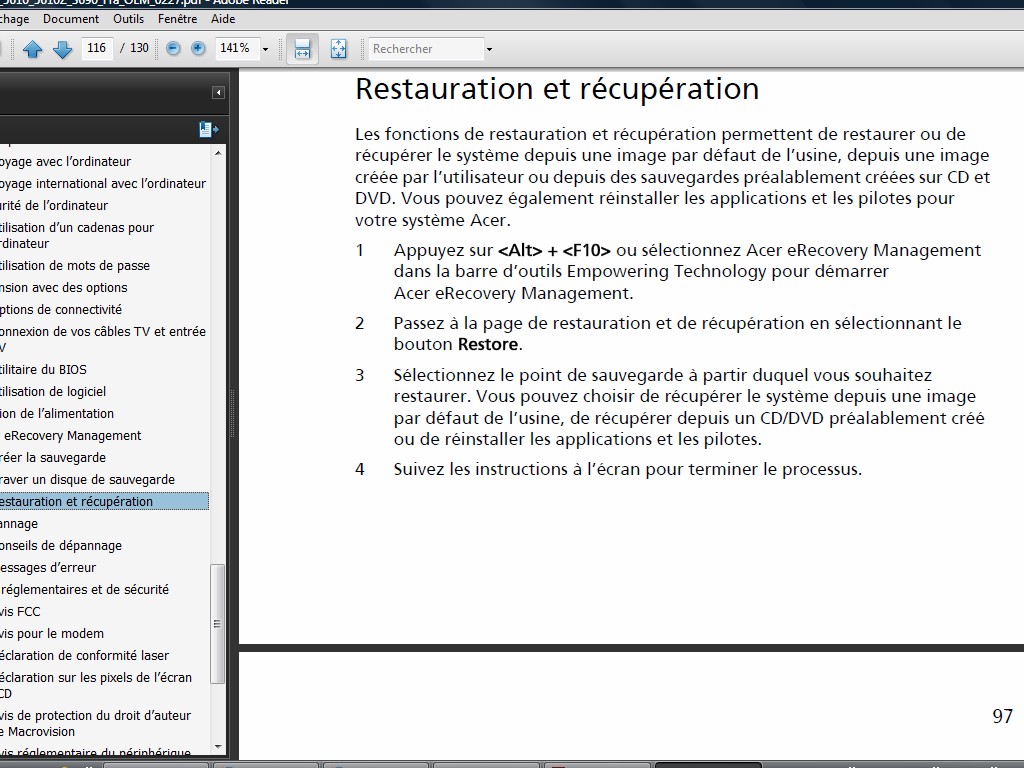Click the page number input field
The height and width of the screenshot is (768, 1024).
tap(97, 48)
